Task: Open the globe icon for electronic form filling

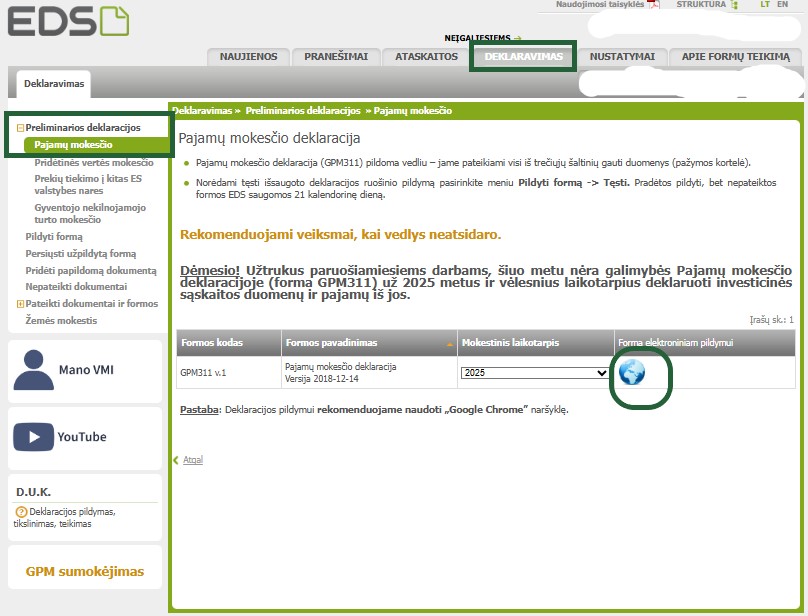Action: [632, 372]
